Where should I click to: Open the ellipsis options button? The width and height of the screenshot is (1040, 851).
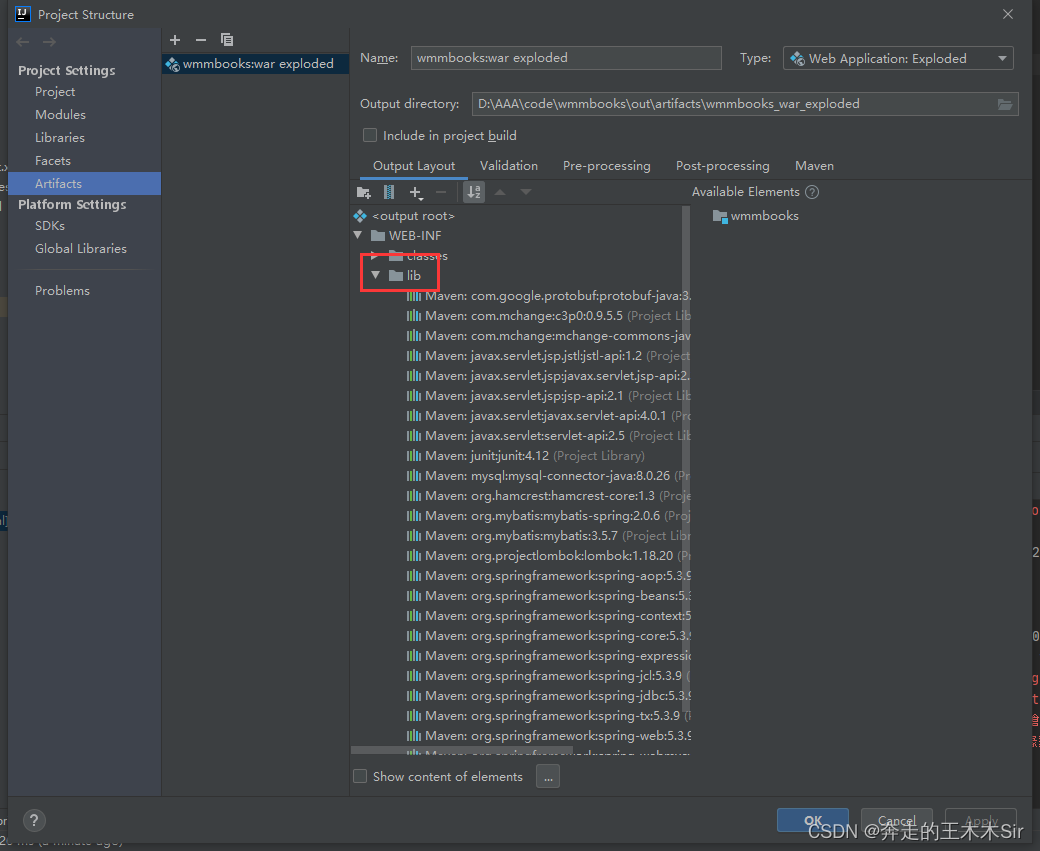[x=548, y=776]
